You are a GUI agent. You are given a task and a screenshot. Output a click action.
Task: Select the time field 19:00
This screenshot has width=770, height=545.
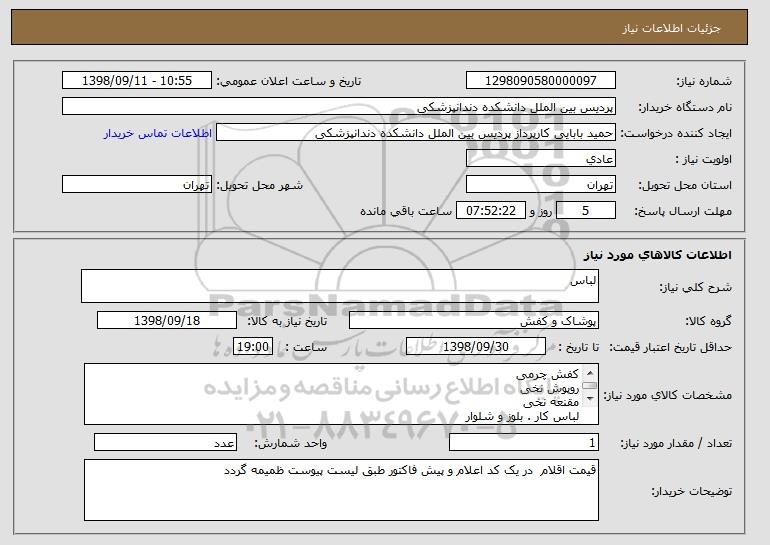coord(253,347)
